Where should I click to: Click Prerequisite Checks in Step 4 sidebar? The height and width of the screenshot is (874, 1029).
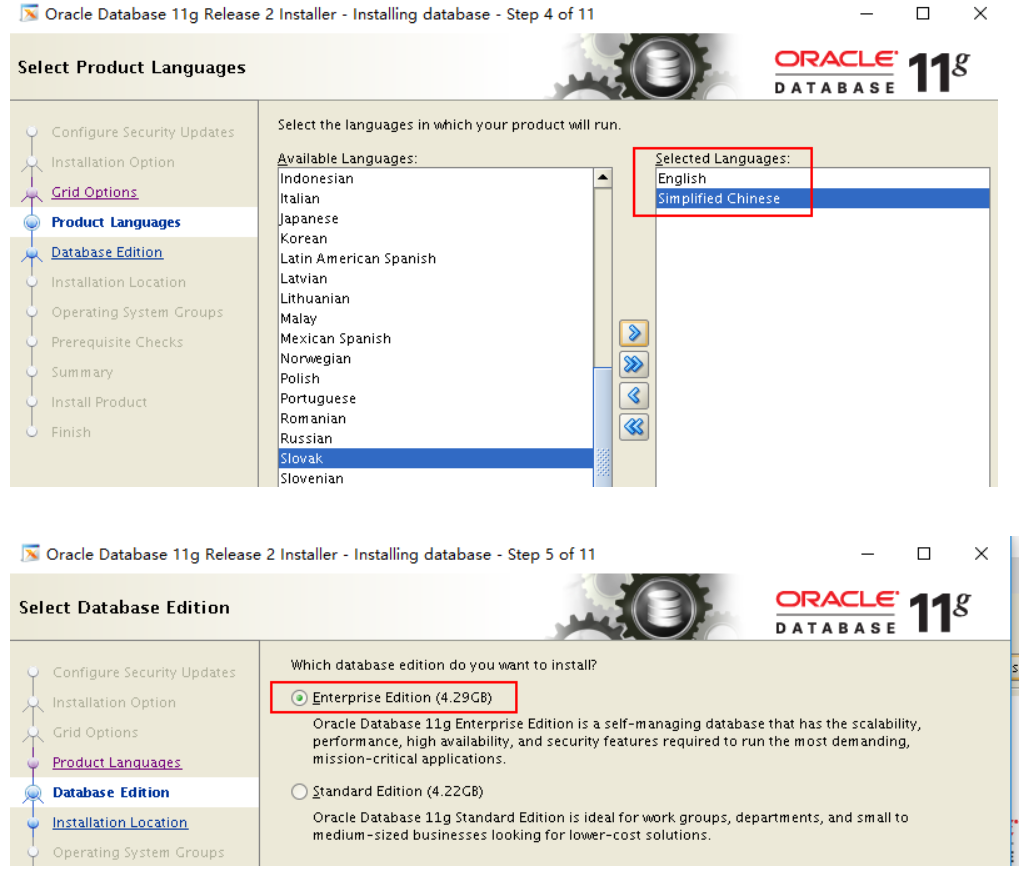point(117,342)
